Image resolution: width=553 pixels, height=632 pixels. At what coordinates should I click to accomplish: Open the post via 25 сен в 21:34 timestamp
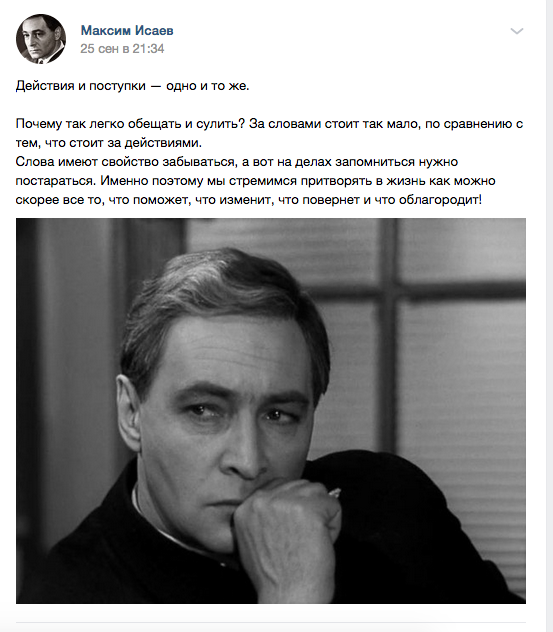click(x=122, y=49)
